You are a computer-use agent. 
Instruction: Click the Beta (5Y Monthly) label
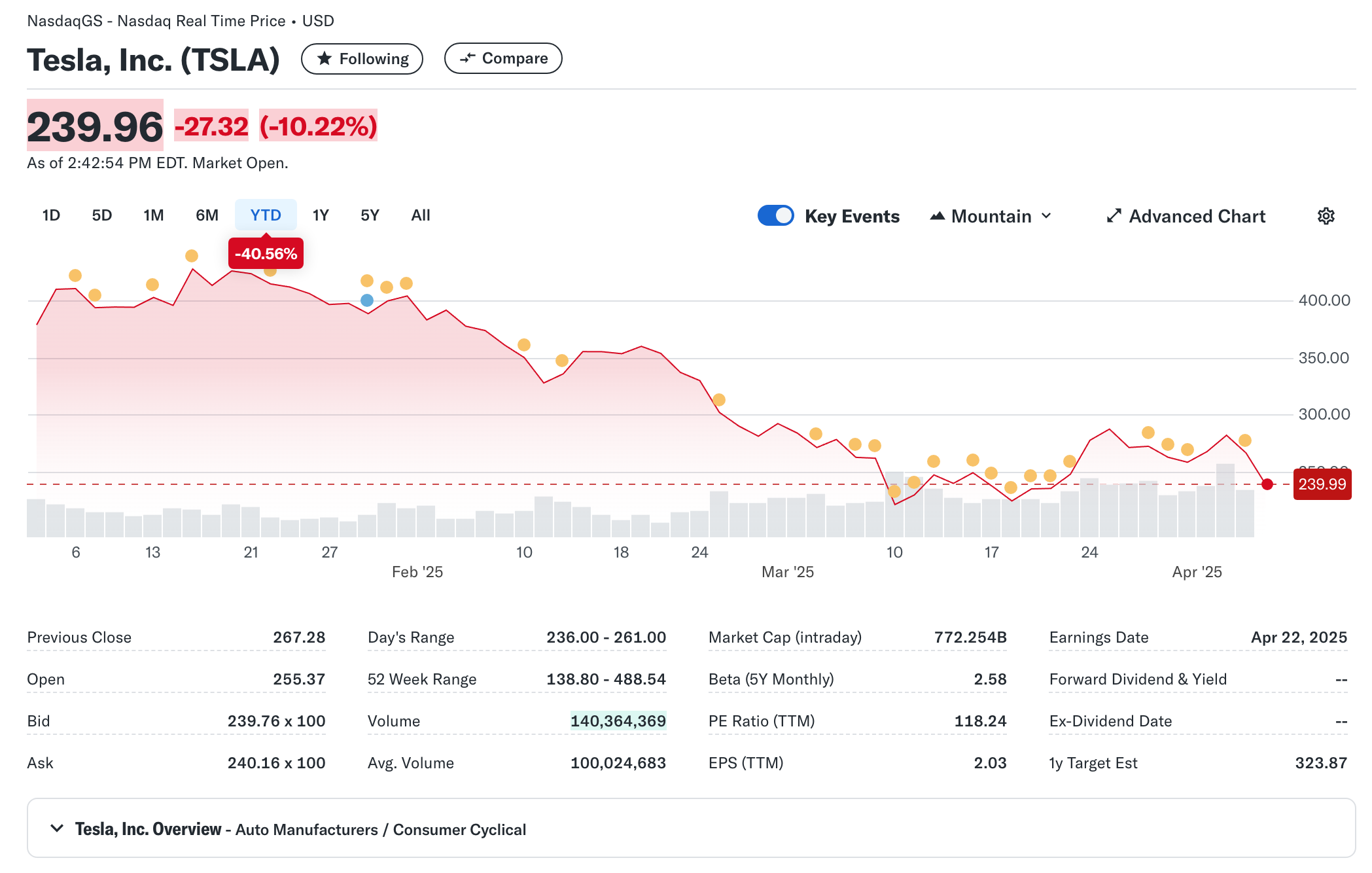pyautogui.click(x=771, y=679)
